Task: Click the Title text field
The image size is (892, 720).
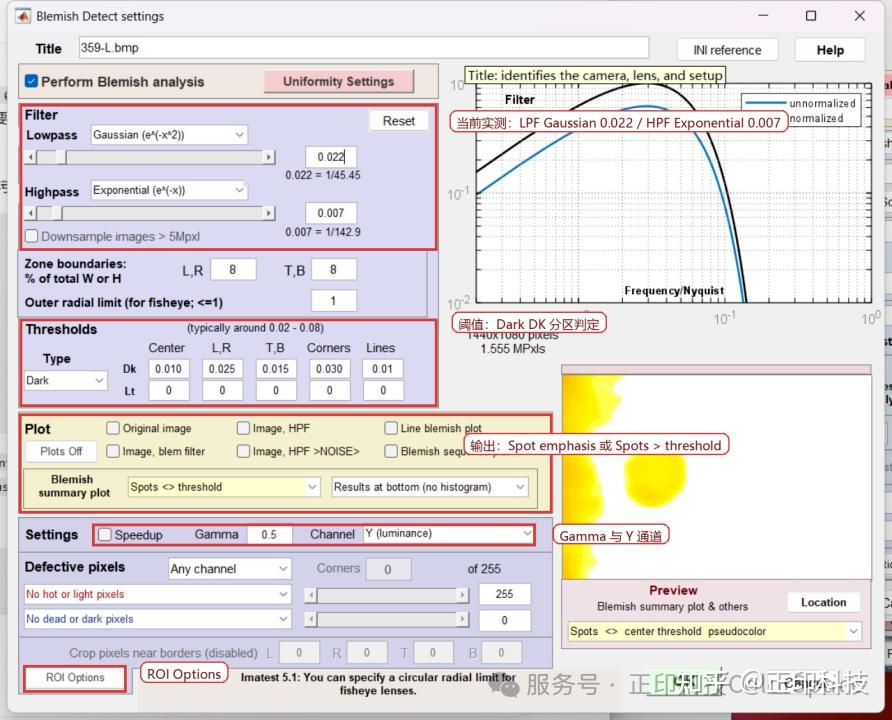Action: coord(364,48)
